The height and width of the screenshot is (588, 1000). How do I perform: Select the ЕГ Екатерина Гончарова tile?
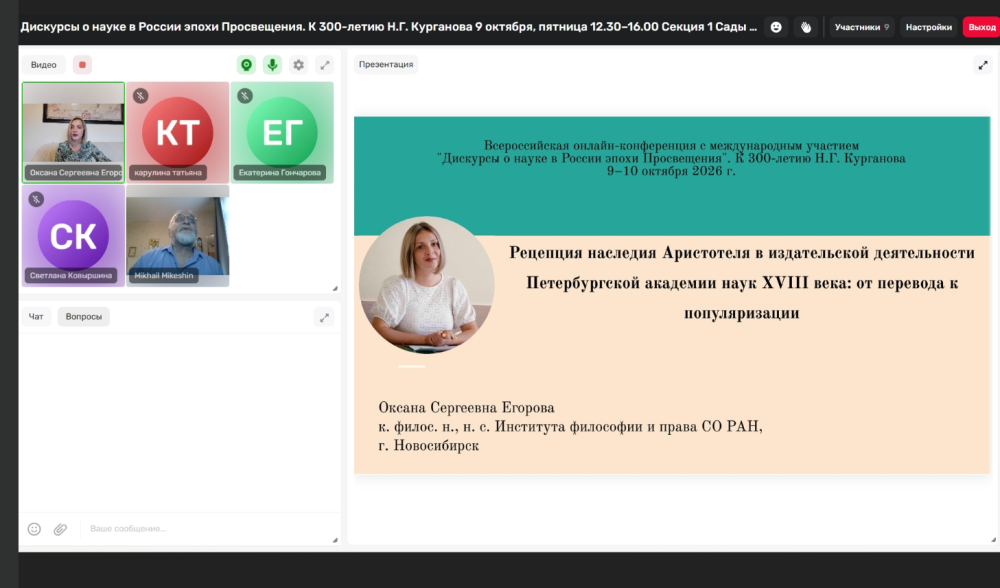pyautogui.click(x=282, y=133)
